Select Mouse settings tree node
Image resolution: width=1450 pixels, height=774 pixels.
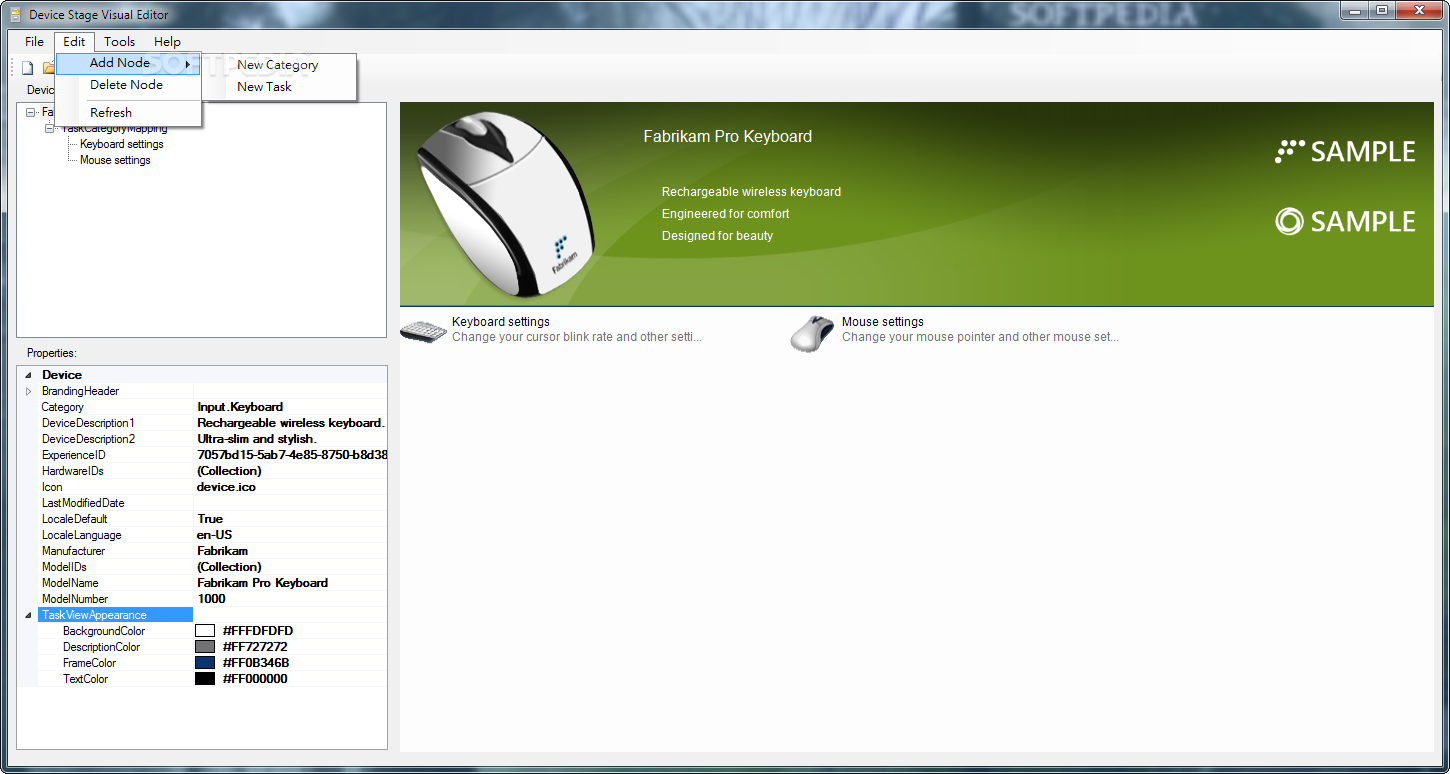coord(115,160)
